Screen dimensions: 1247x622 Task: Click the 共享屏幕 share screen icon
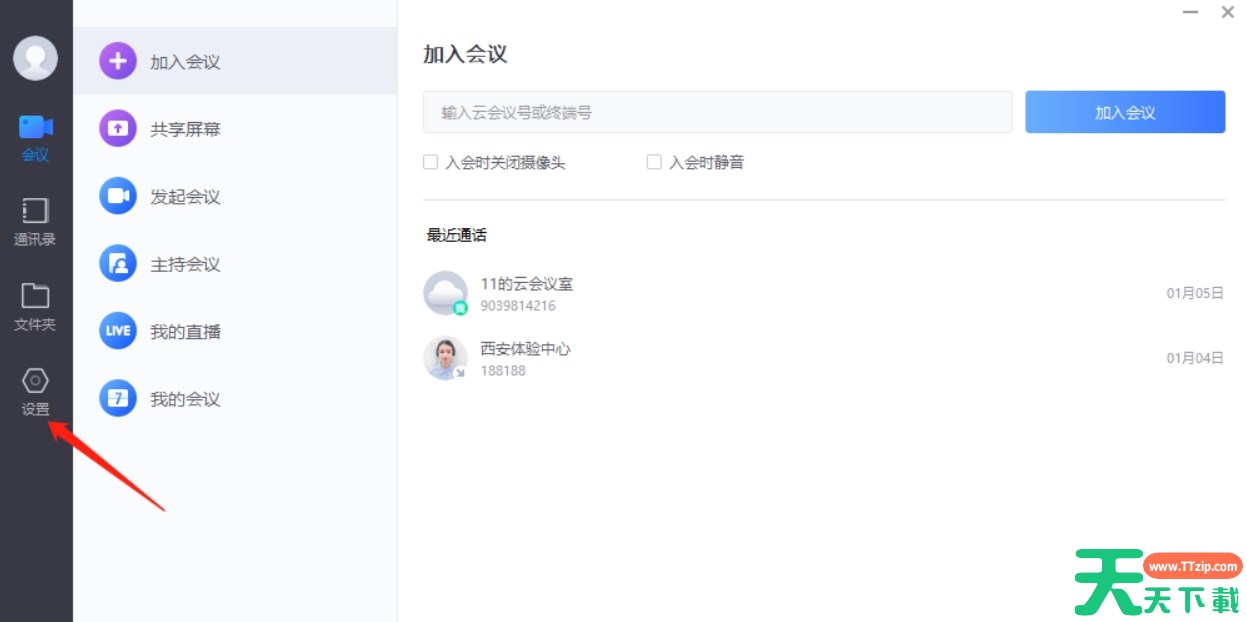(x=118, y=128)
